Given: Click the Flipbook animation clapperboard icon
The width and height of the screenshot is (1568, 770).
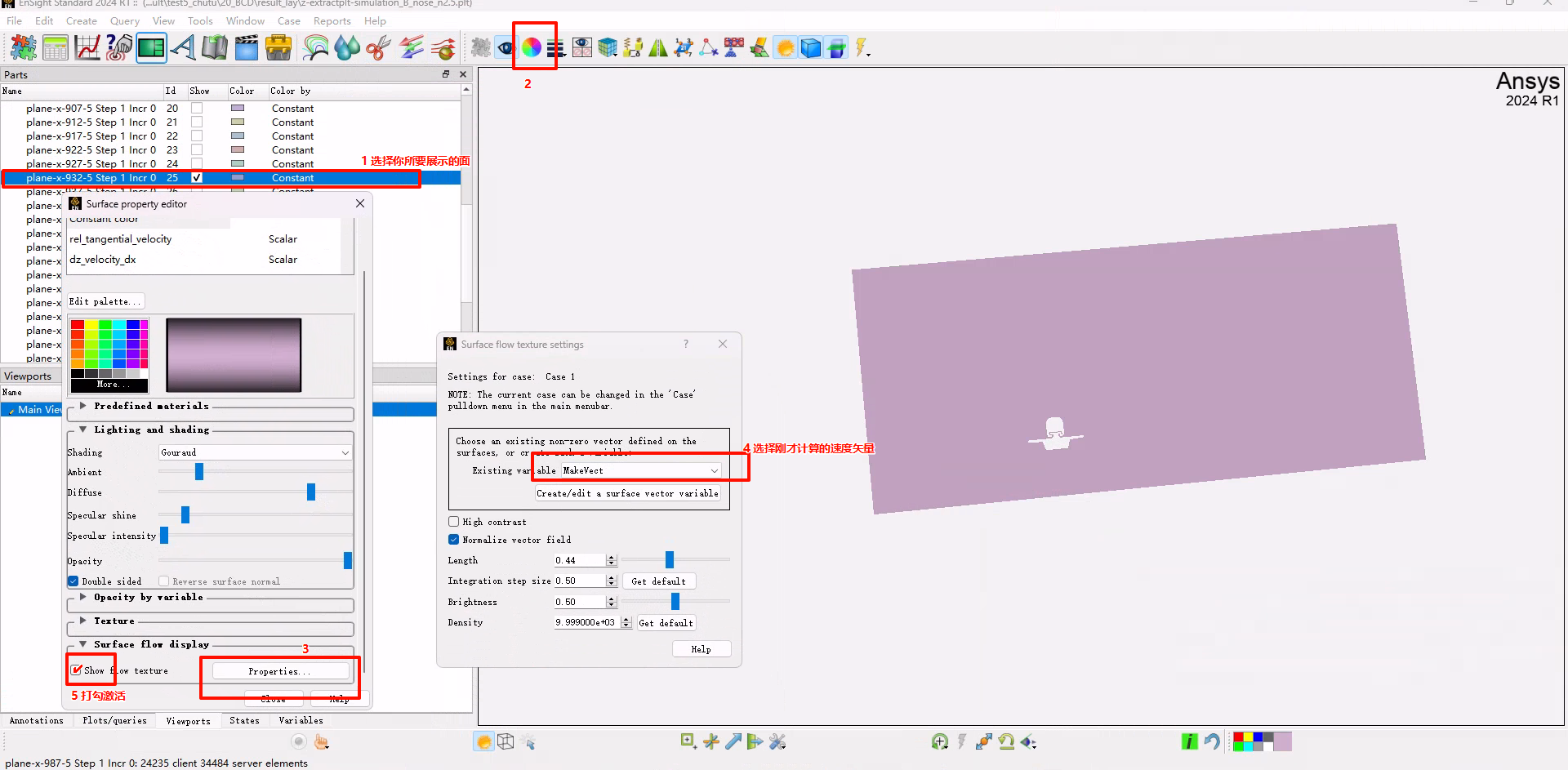Looking at the screenshot, I should [x=246, y=48].
